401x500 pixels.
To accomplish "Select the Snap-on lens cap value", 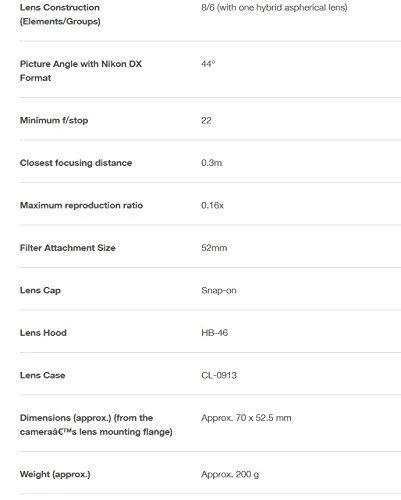I will pos(219,290).
